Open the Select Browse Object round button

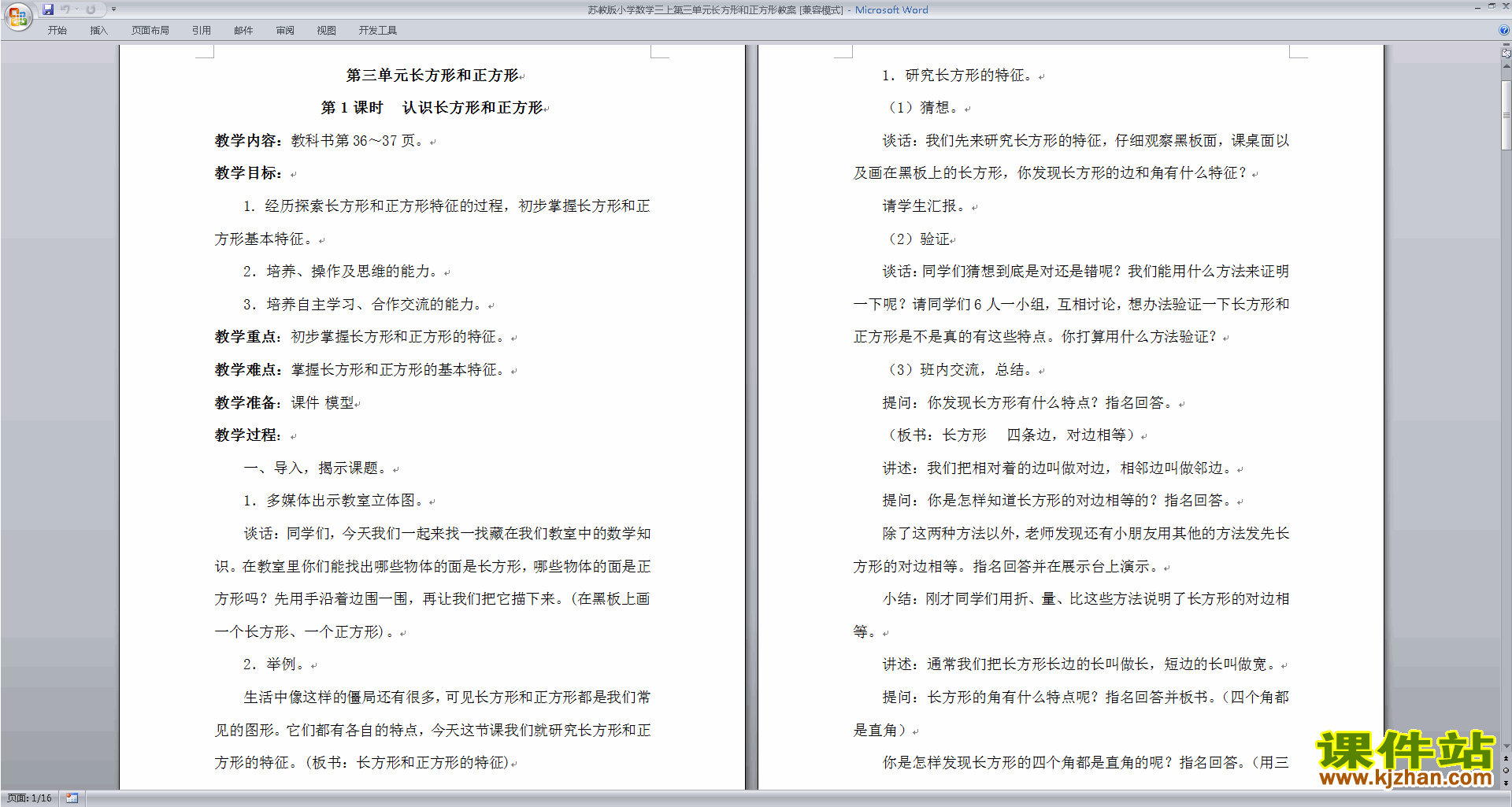(x=1506, y=771)
